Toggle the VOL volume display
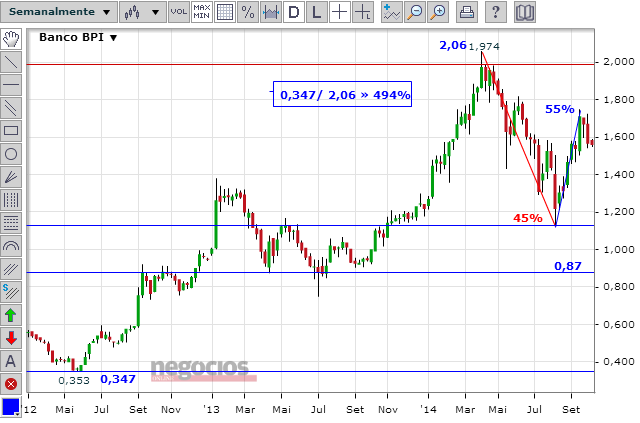 pos(179,12)
